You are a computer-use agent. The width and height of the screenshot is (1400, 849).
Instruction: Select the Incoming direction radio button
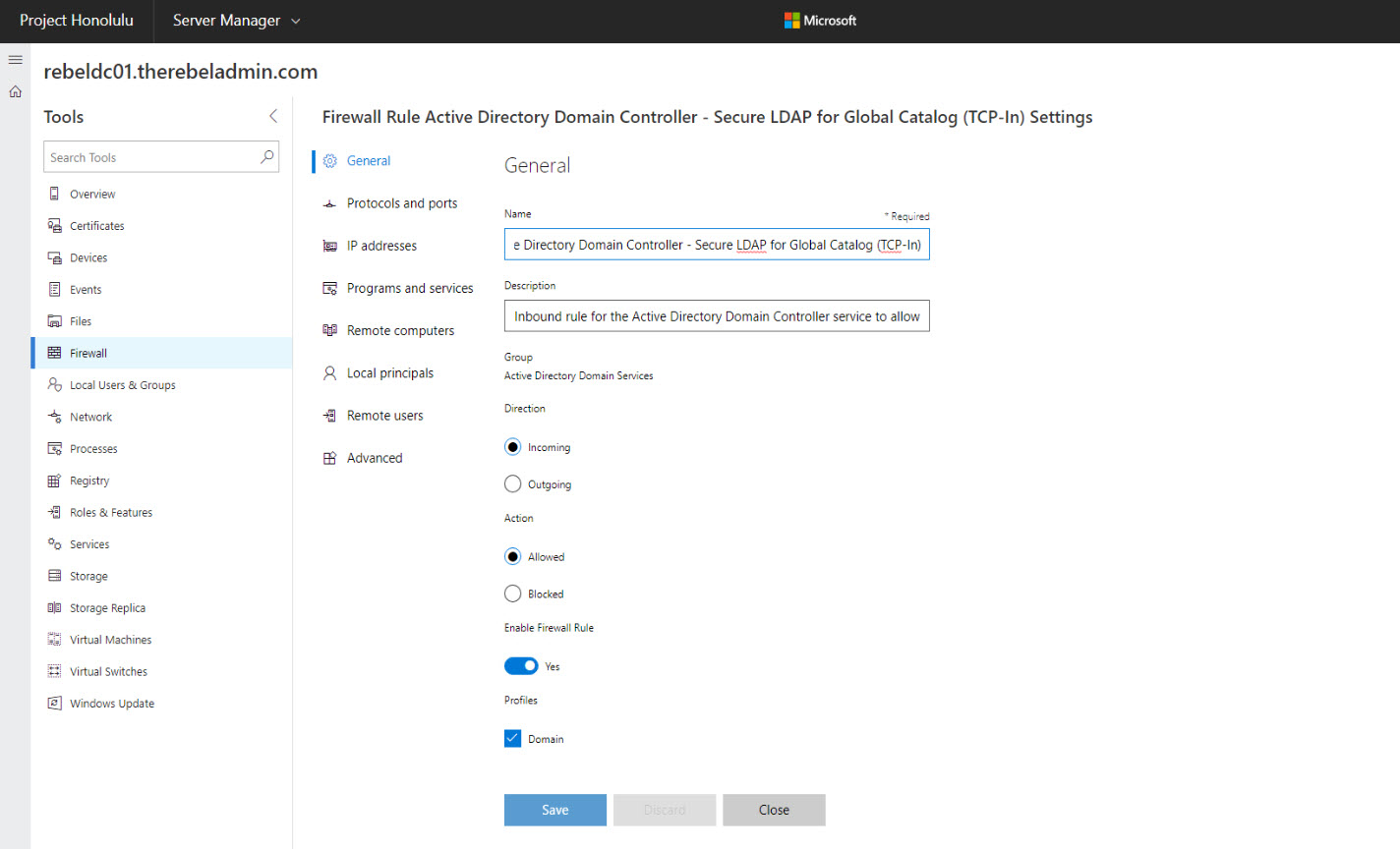click(x=512, y=447)
